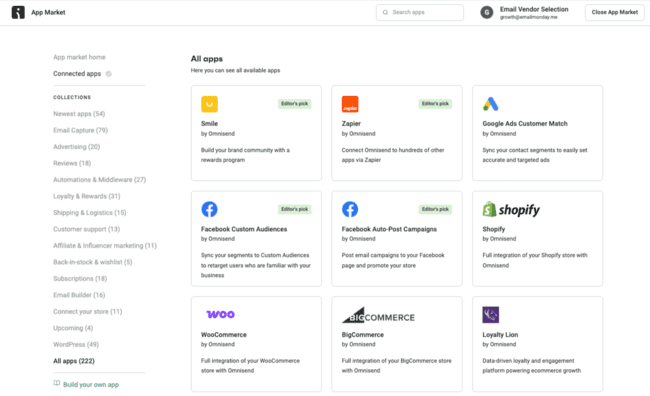This screenshot has width=650, height=396.
Task: Go to App market home
Action: 79,57
